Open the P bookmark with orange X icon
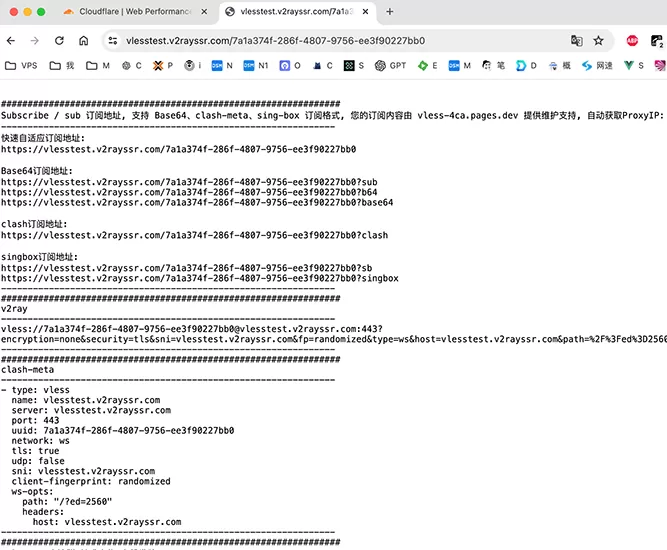This screenshot has height=550, width=667. [x=163, y=66]
